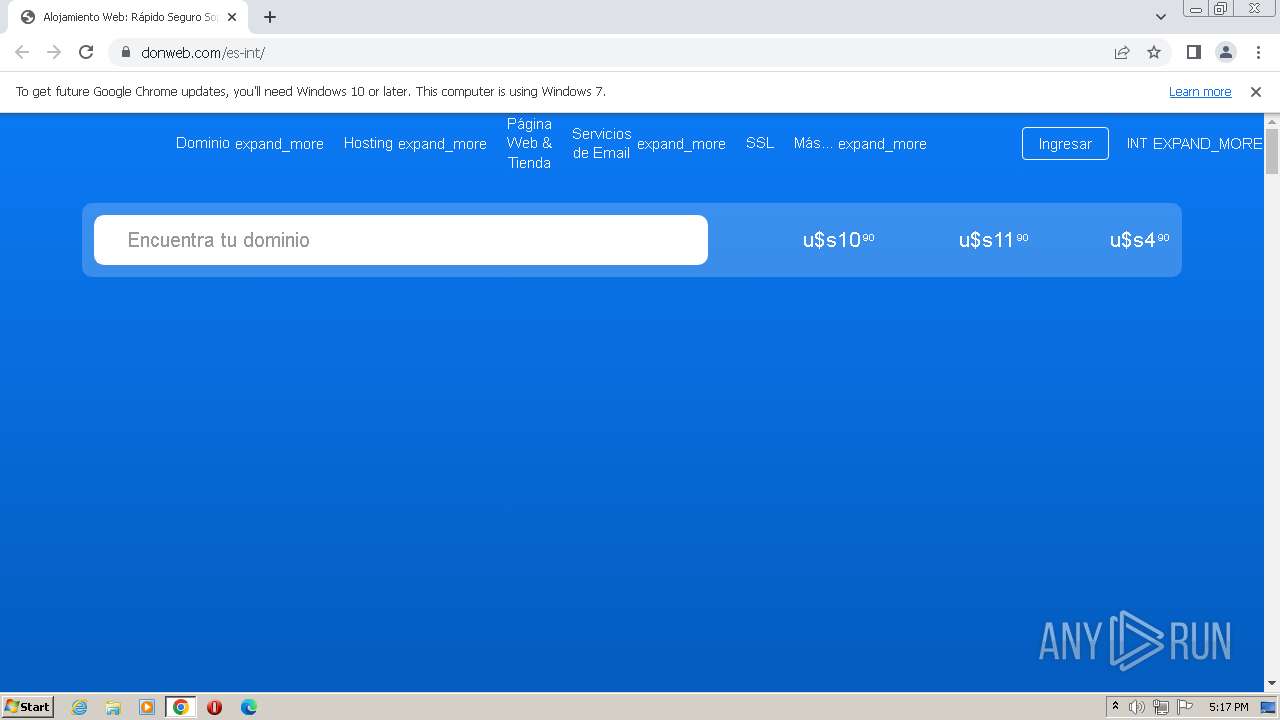Reload the donweb page
Image resolution: width=1280 pixels, height=720 pixels.
(x=86, y=52)
